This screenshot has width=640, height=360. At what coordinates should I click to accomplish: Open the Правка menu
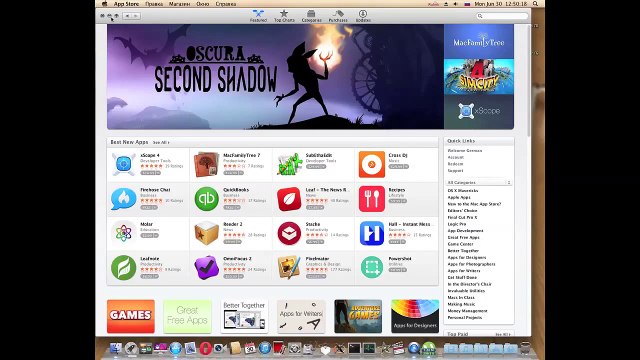pos(154,4)
